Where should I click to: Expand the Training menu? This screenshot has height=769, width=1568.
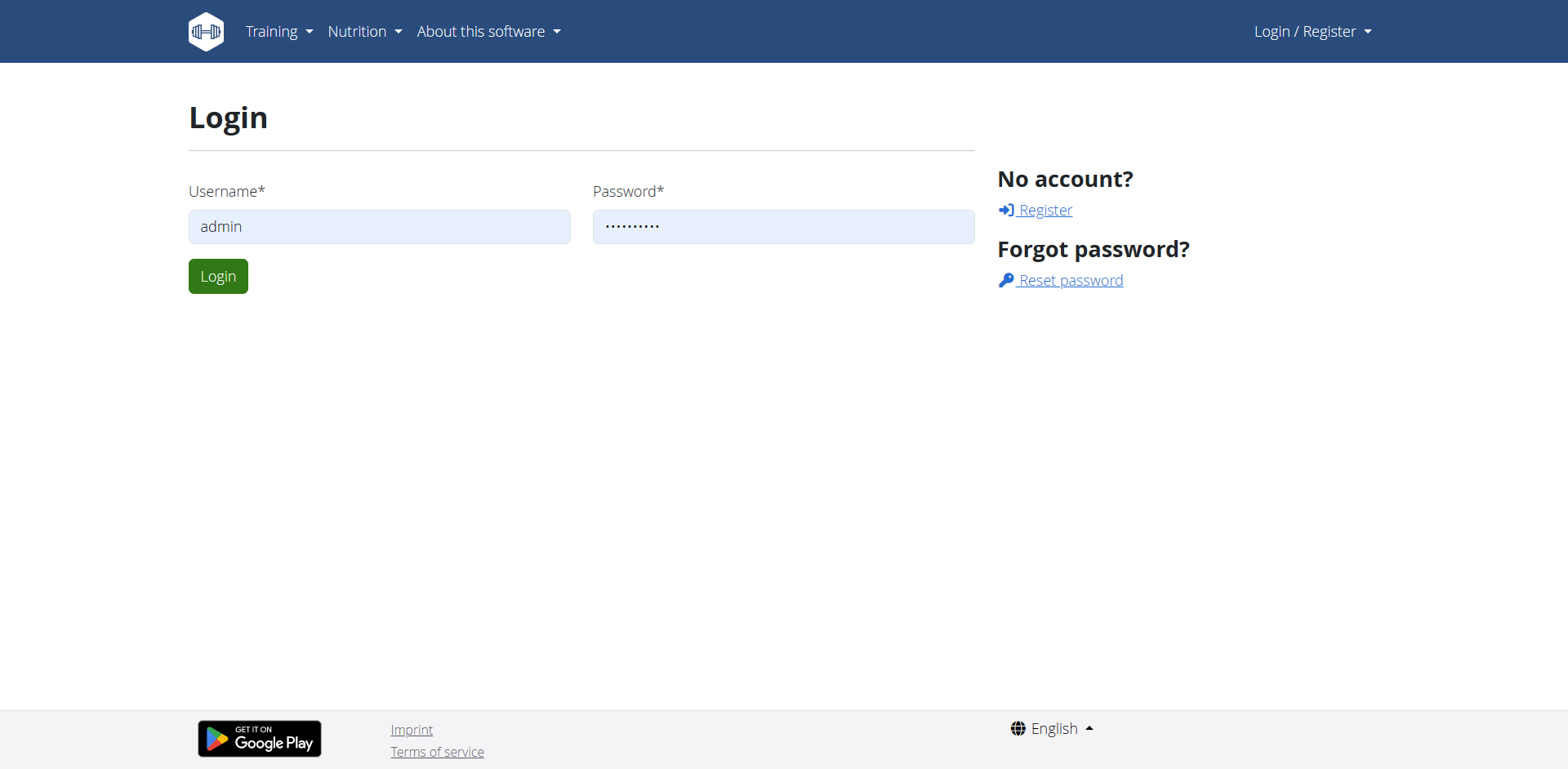pos(272,32)
